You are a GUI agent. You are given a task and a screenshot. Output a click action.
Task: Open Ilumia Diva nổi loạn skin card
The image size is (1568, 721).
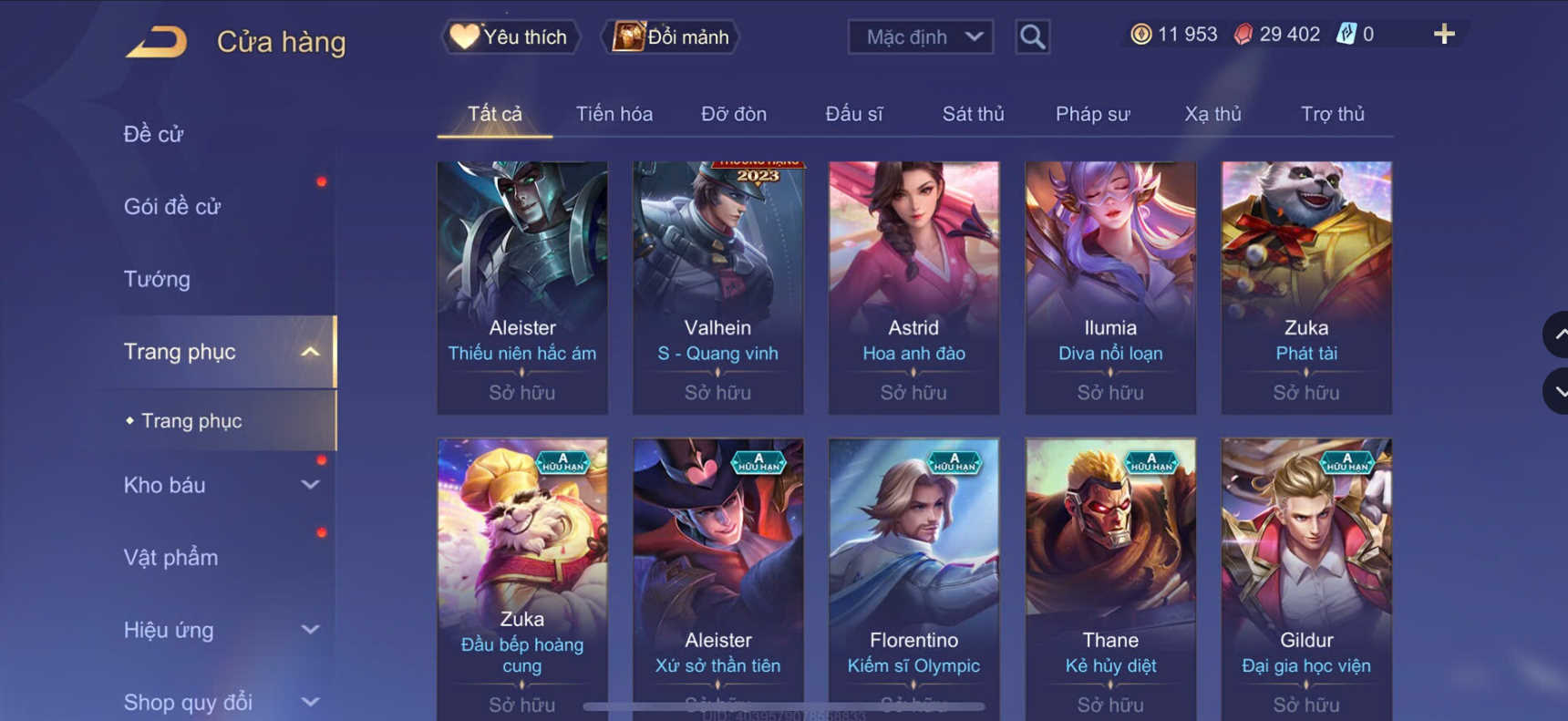(1110, 288)
